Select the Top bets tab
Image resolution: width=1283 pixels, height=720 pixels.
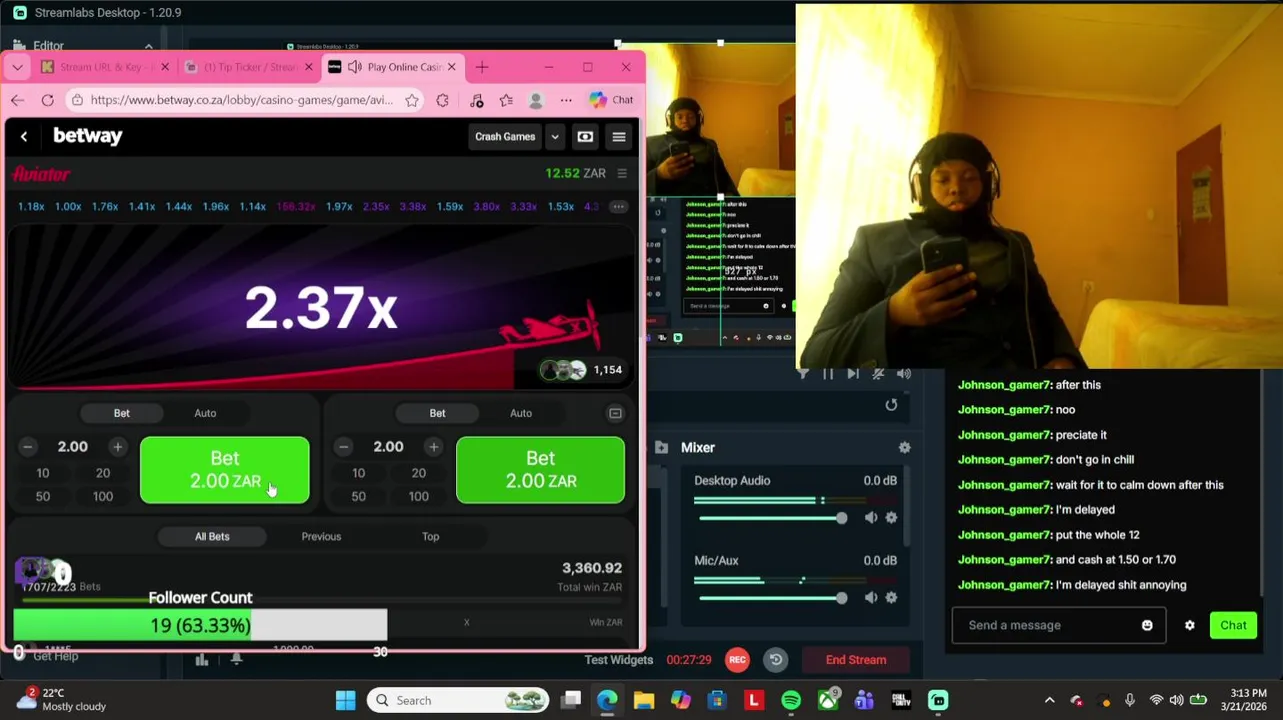pyautogui.click(x=430, y=537)
